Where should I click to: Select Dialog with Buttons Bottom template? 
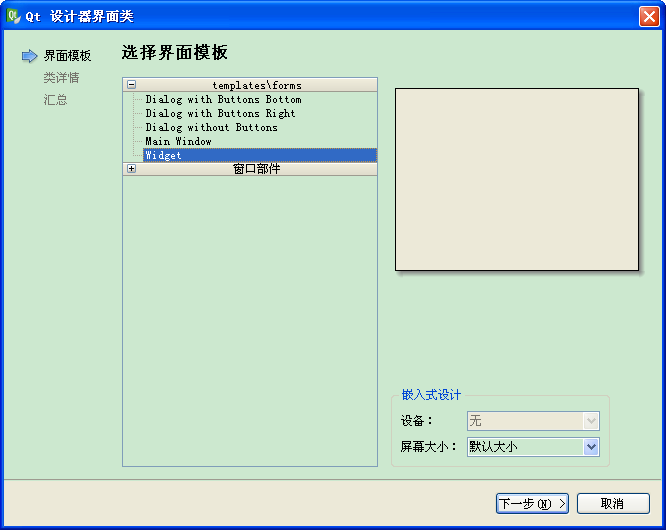[223, 99]
